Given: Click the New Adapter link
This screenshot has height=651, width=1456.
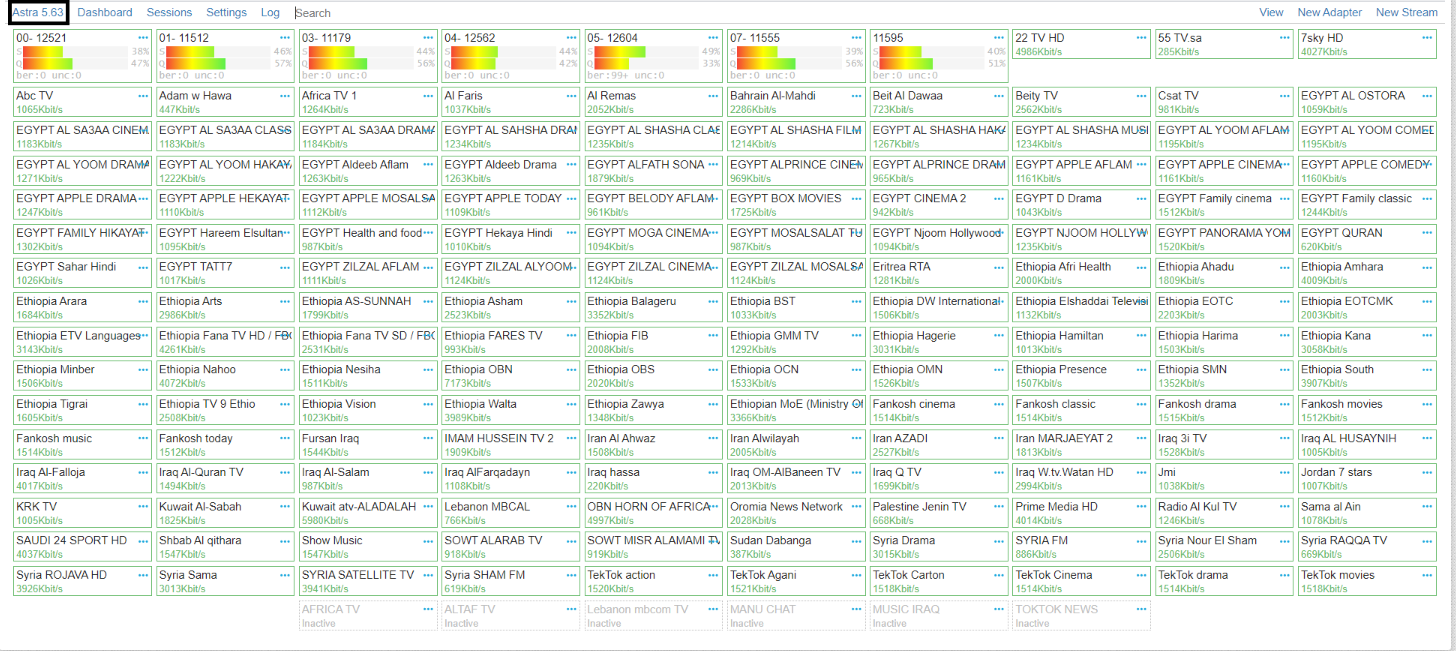Looking at the screenshot, I should (1329, 12).
